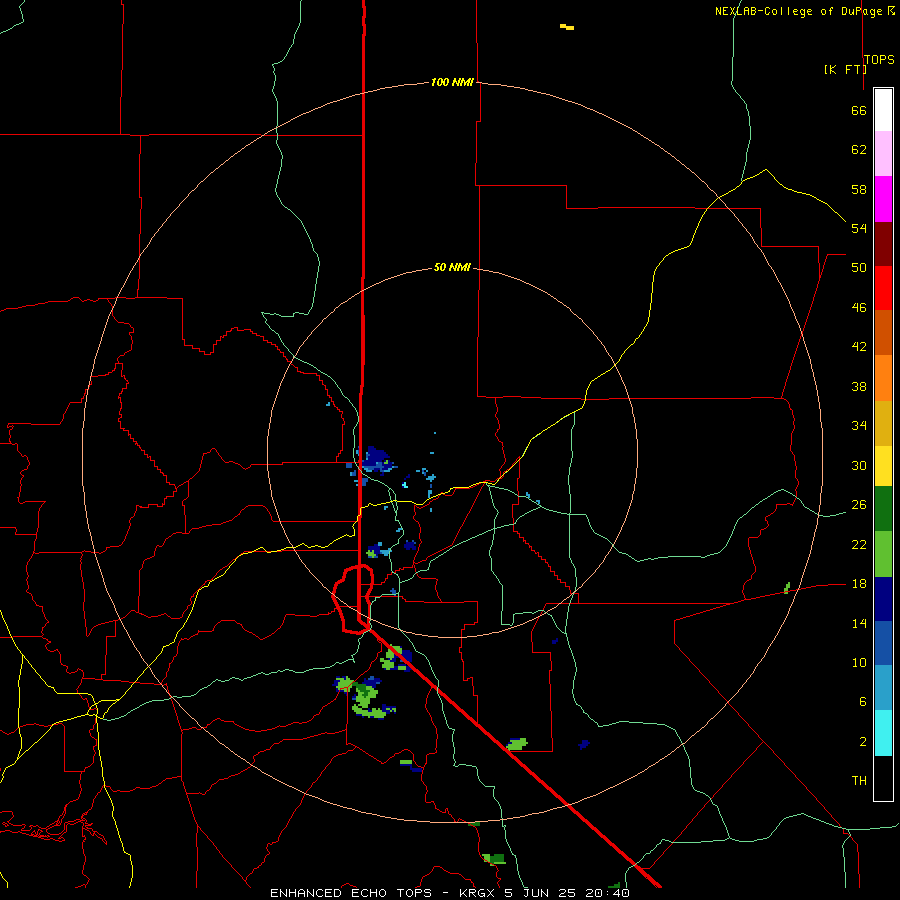The image size is (900, 900).
Task: Pick the dark red (maroon) legend swatch
Action: point(883,244)
